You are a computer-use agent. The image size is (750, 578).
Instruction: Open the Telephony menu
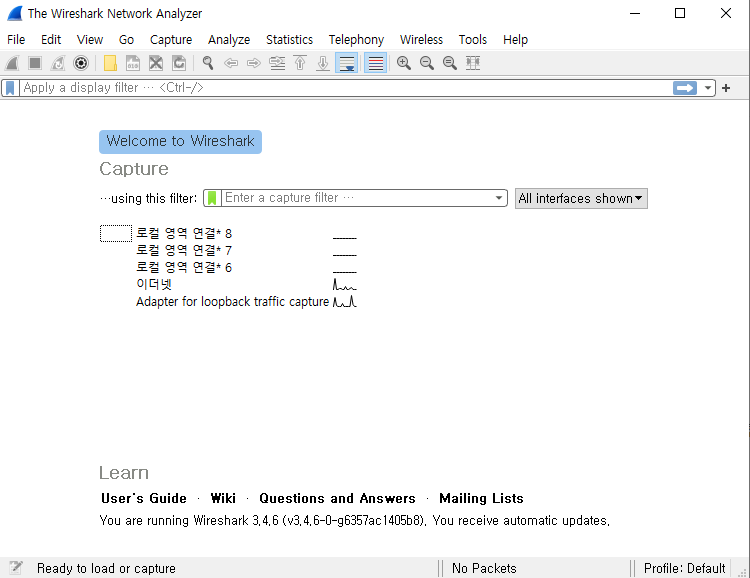[x=356, y=40]
